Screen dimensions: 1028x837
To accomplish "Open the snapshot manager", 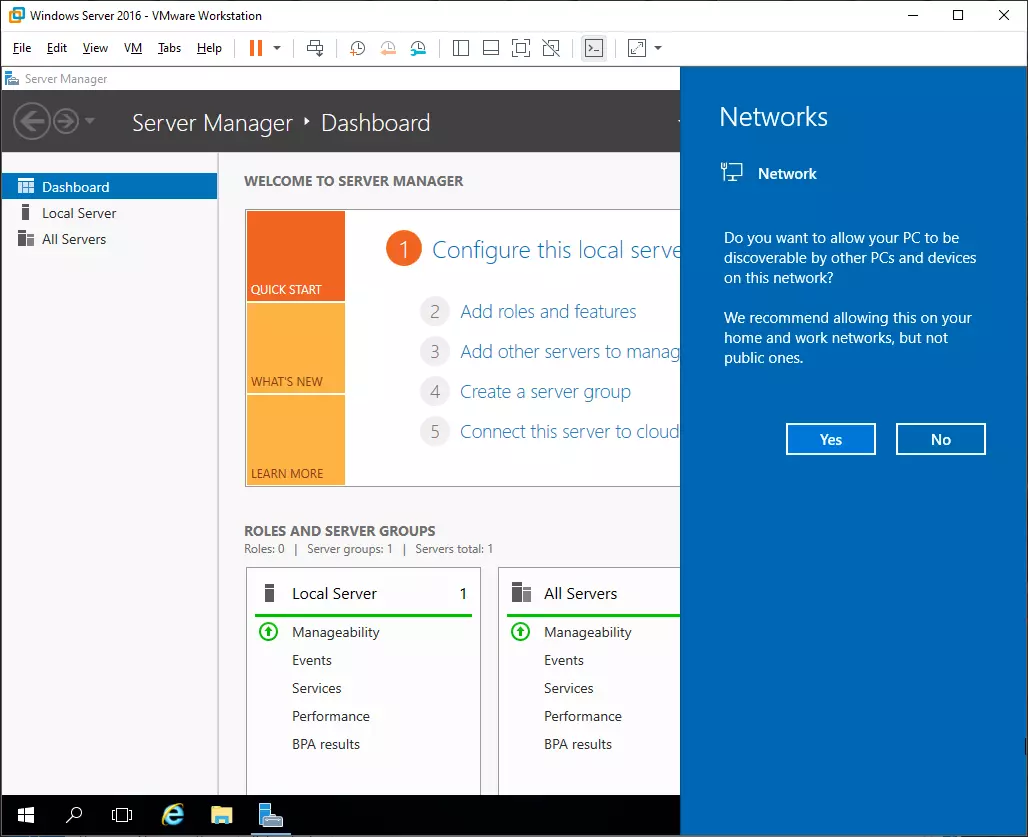I will (x=418, y=48).
